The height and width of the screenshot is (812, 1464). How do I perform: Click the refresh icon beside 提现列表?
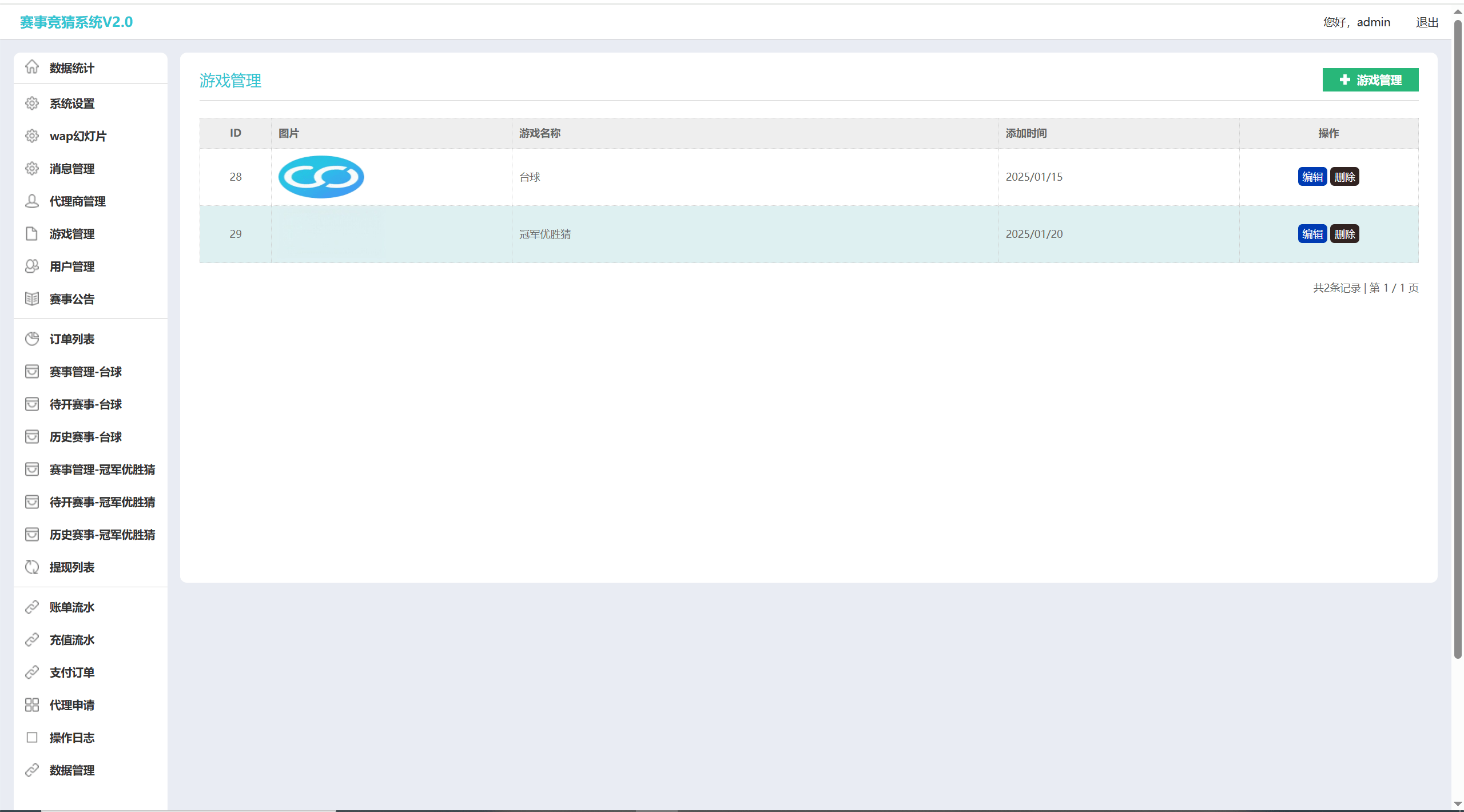(32, 567)
